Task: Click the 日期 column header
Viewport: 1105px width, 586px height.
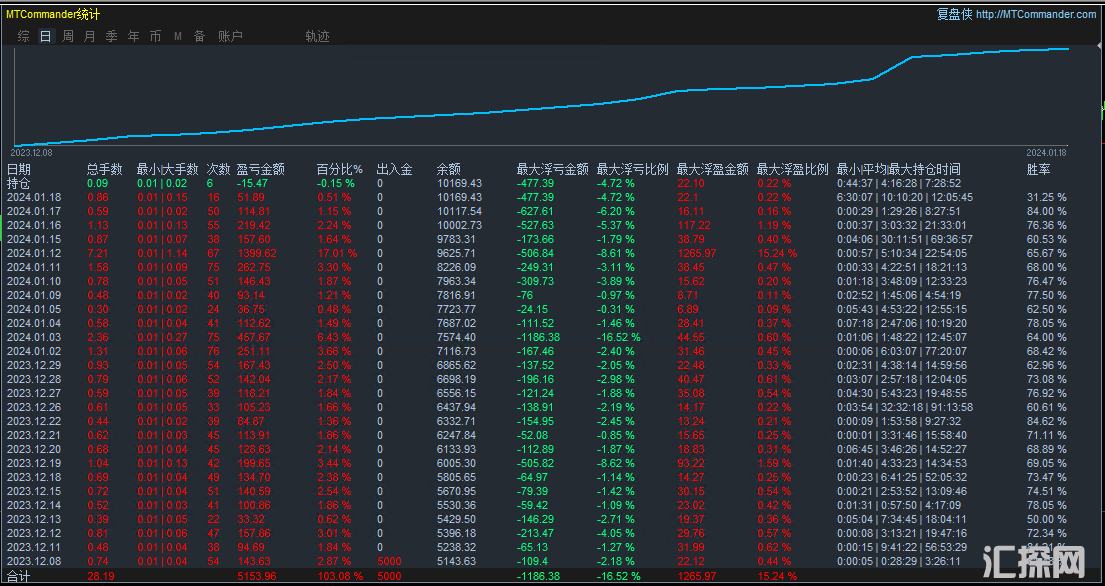Action: pyautogui.click(x=19, y=170)
